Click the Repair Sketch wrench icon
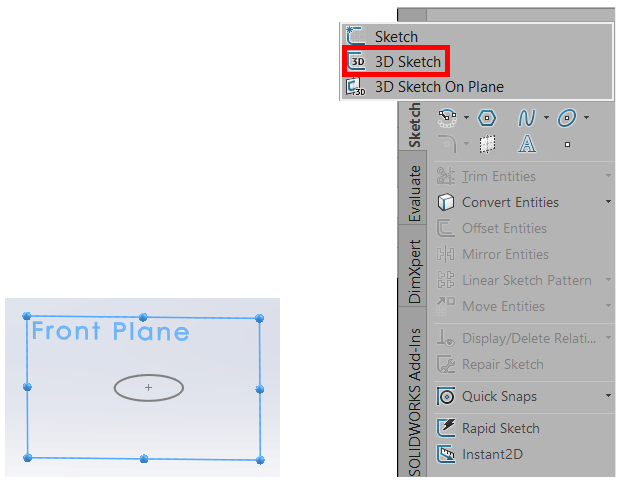This screenshot has width=622, height=482. (x=446, y=364)
